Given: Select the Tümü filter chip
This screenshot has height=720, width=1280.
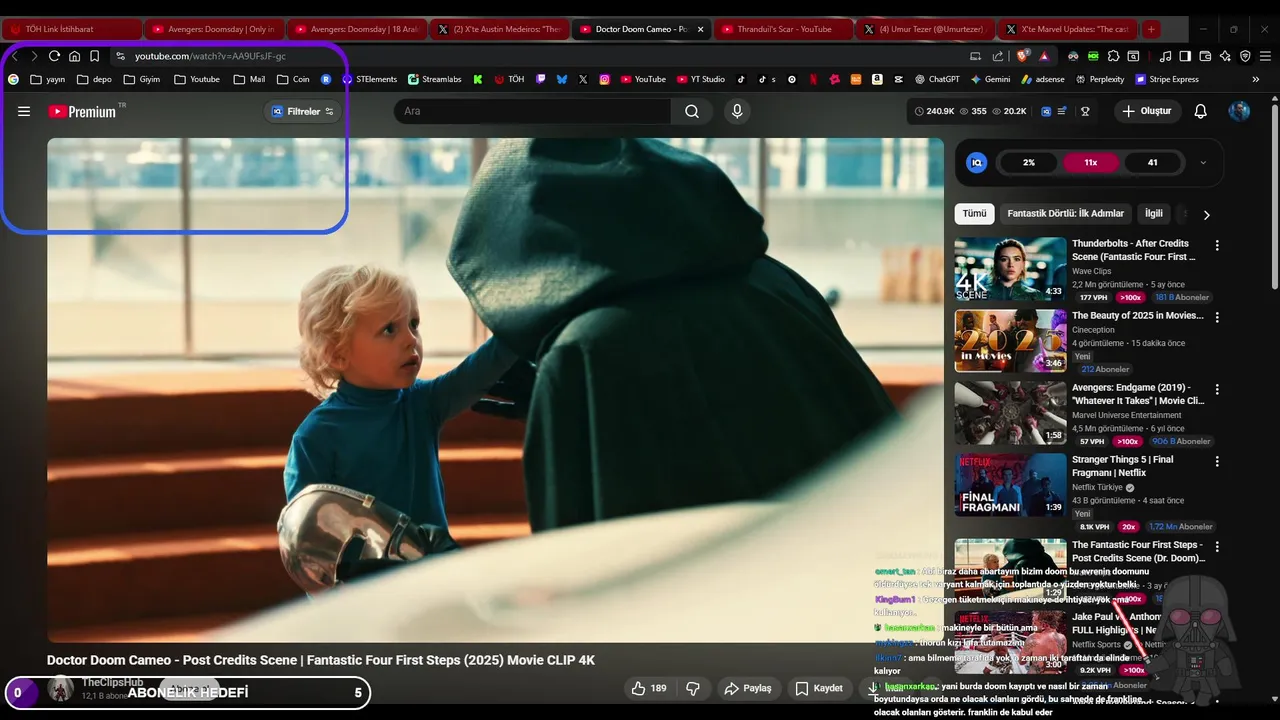Looking at the screenshot, I should [x=974, y=213].
